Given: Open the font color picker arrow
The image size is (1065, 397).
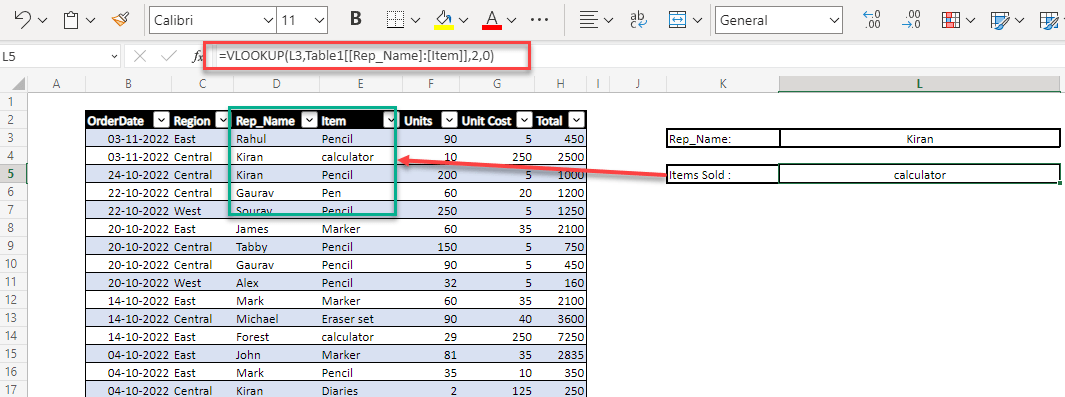Looking at the screenshot, I should pos(512,20).
